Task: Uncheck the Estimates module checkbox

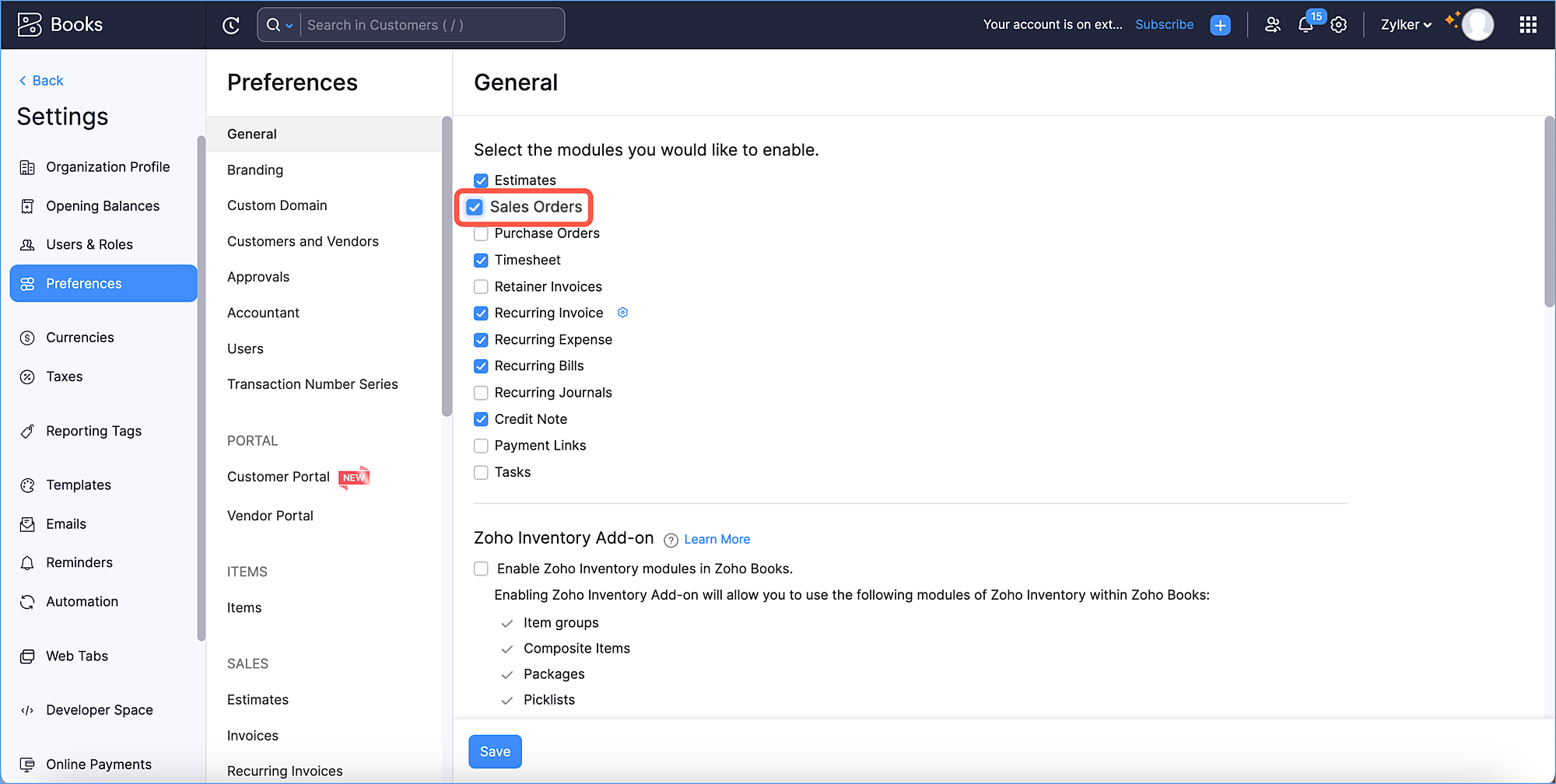Action: [481, 180]
